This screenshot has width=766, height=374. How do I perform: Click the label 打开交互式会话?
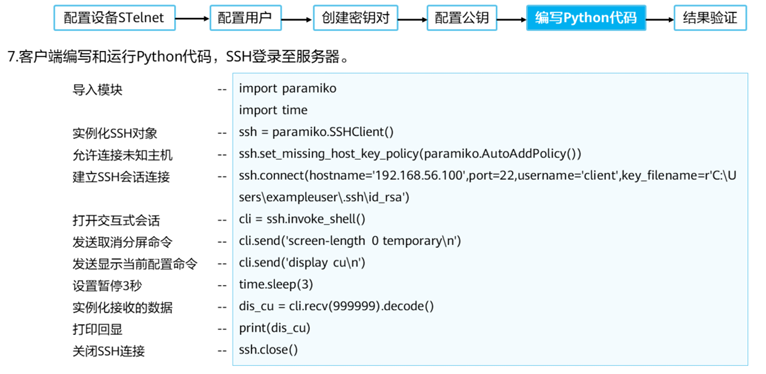point(116,220)
